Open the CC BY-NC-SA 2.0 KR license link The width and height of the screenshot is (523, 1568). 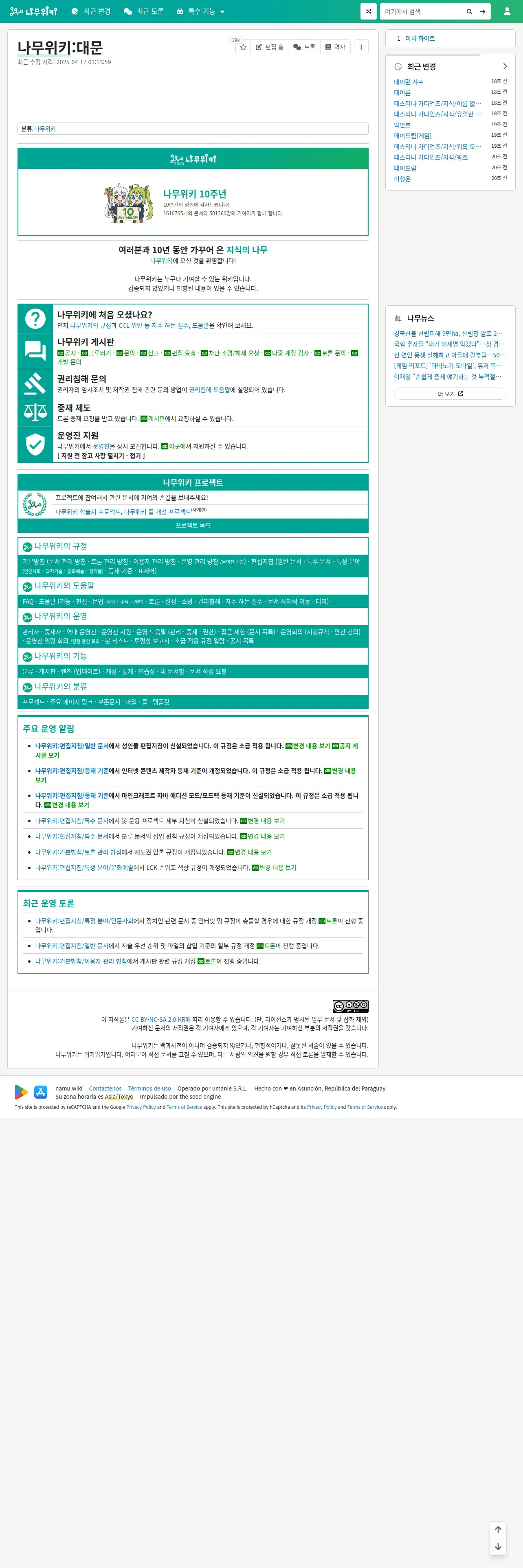[x=158, y=1020]
